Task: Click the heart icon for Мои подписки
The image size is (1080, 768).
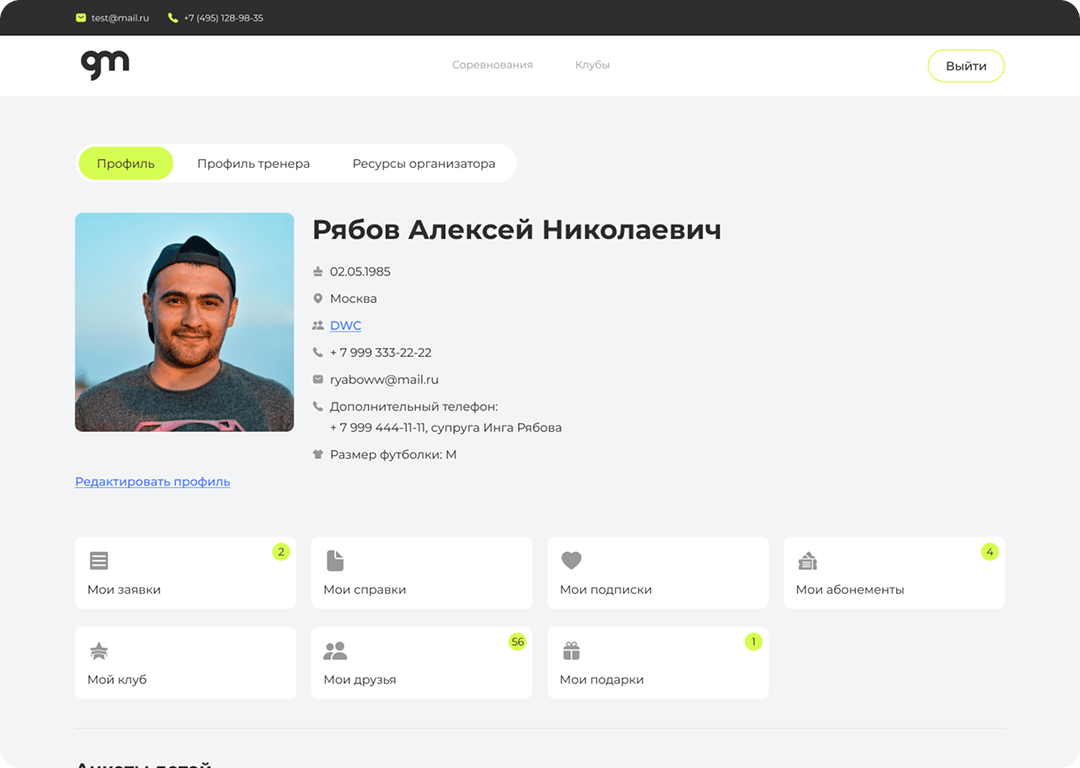Action: pos(571,561)
